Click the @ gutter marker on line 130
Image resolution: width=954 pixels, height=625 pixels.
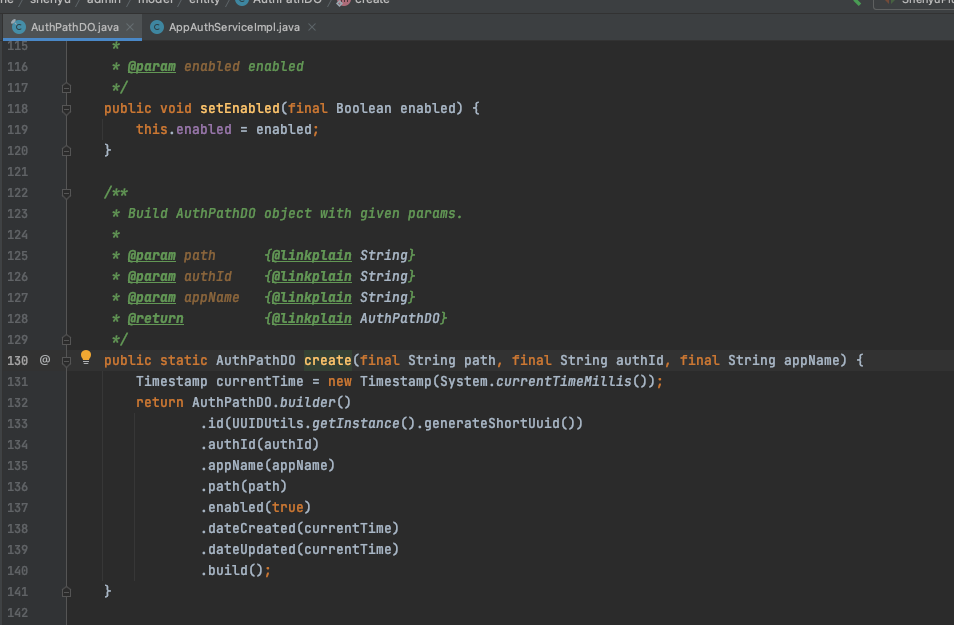pyautogui.click(x=45, y=360)
